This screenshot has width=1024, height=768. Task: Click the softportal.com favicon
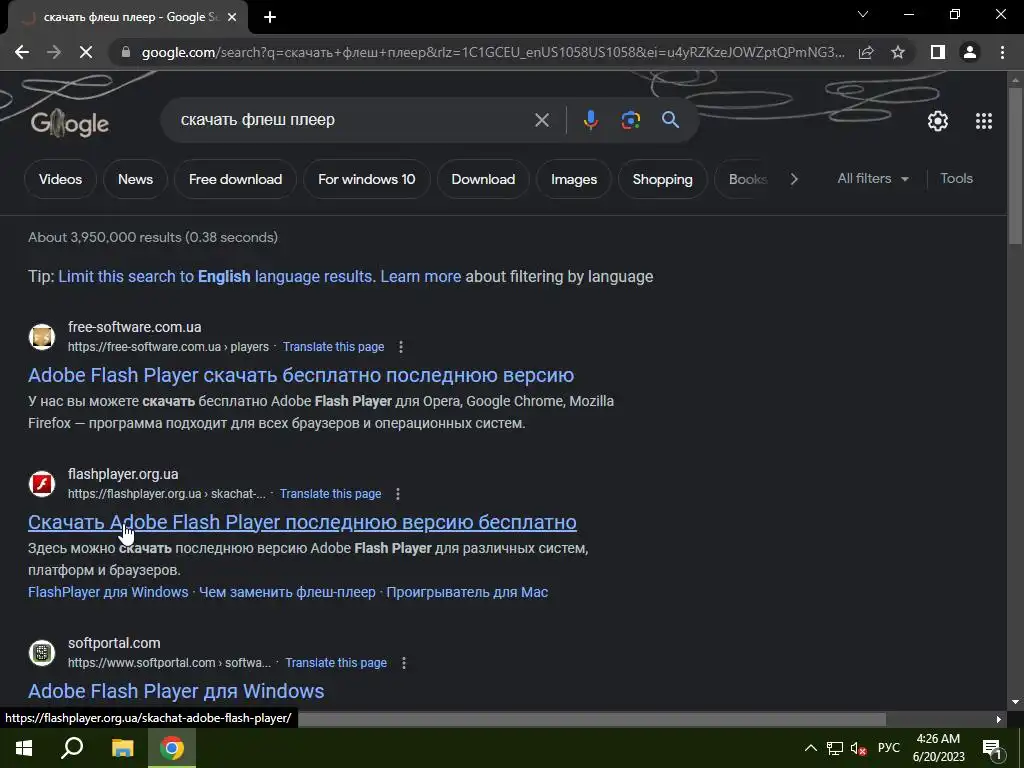[42, 653]
